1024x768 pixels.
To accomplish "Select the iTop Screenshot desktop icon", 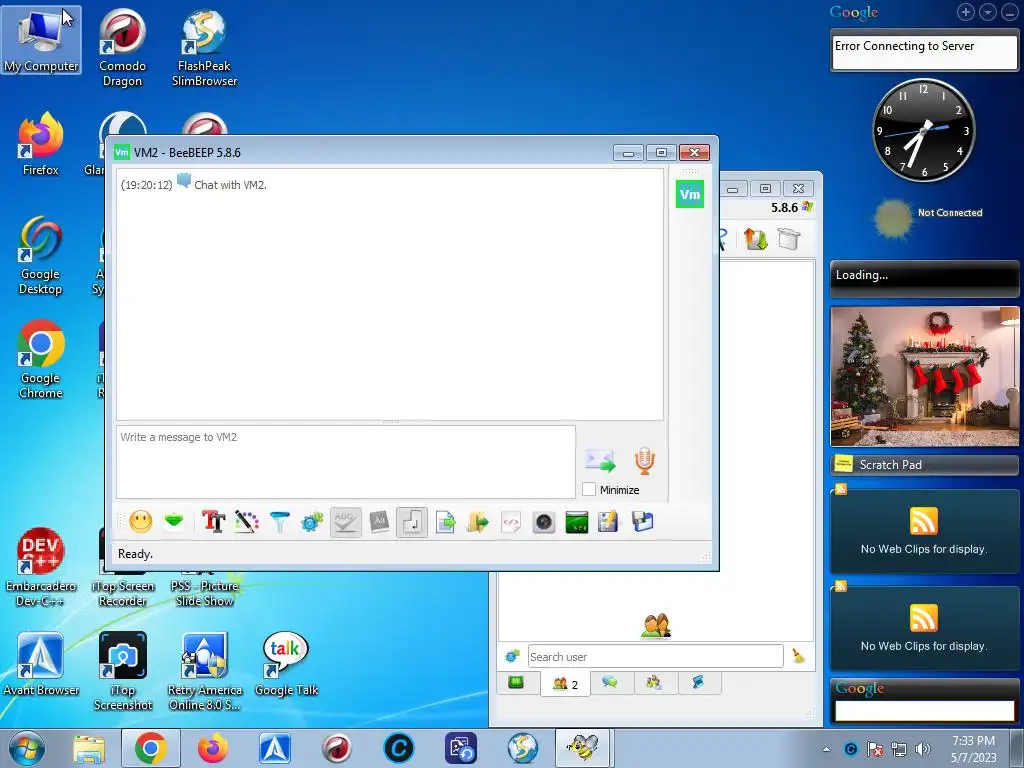I will click(x=123, y=671).
